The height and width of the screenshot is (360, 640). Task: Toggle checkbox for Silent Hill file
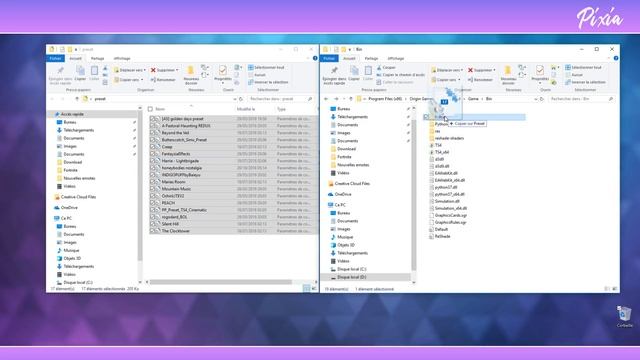point(152,224)
